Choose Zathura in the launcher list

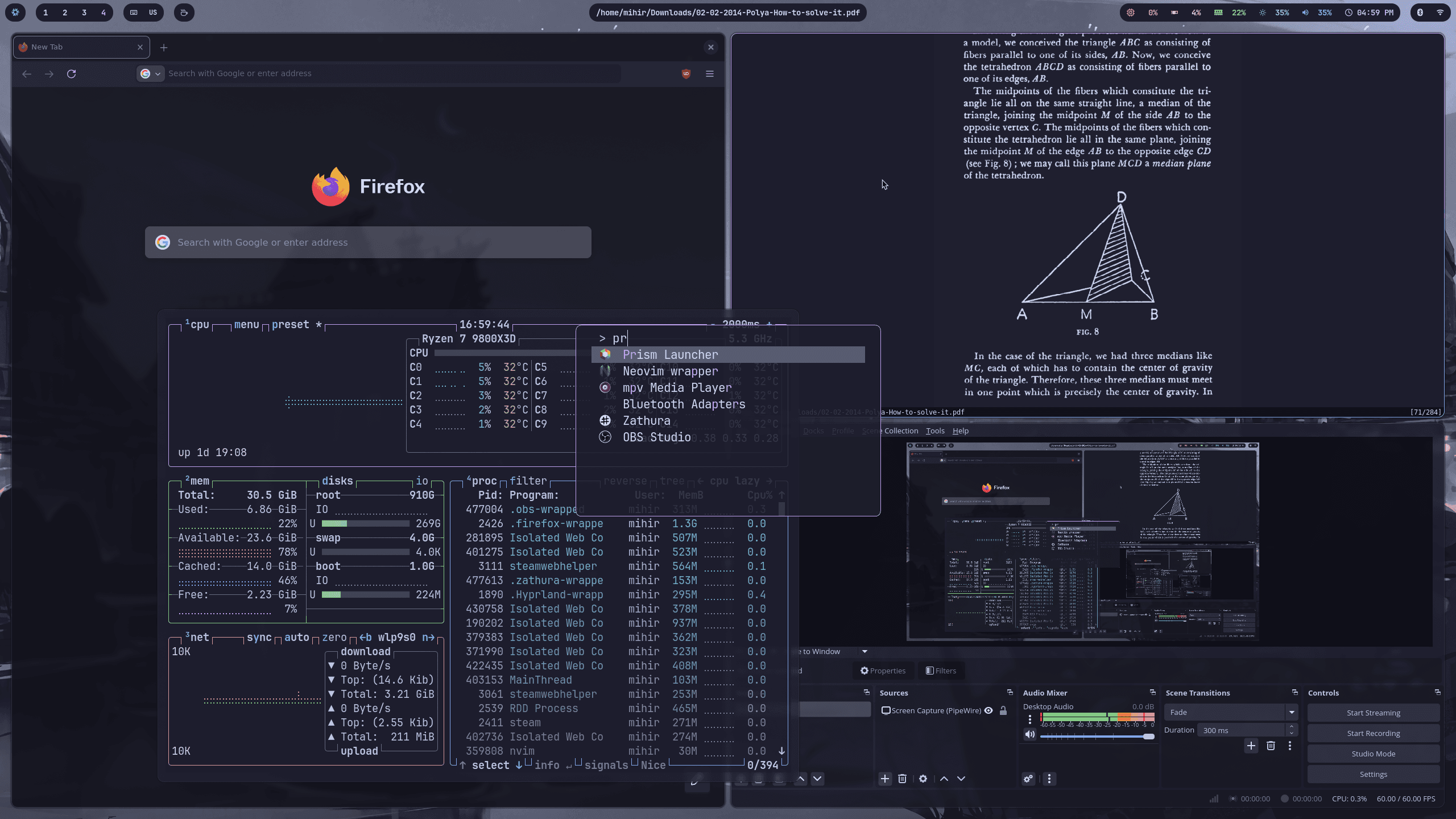coord(728,421)
